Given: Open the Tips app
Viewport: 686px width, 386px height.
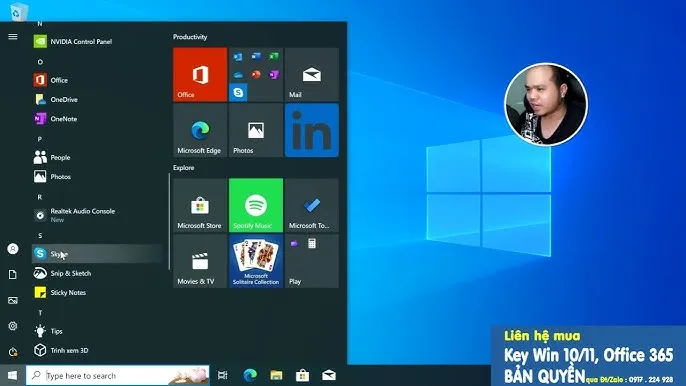Looking at the screenshot, I should [x=97, y=331].
